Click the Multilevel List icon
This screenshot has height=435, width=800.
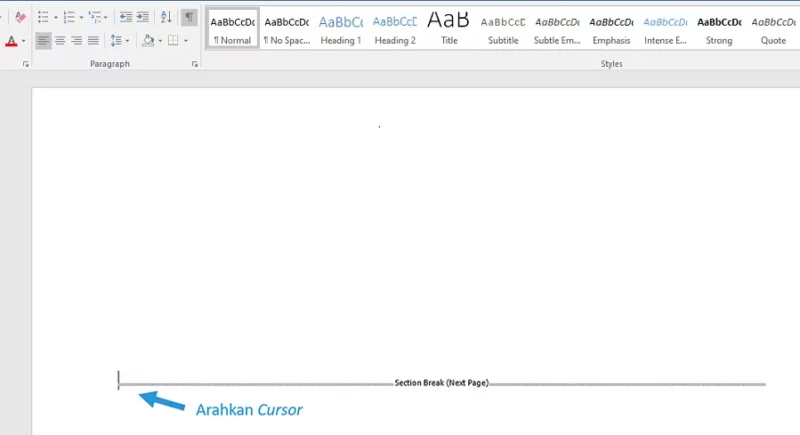click(95, 17)
